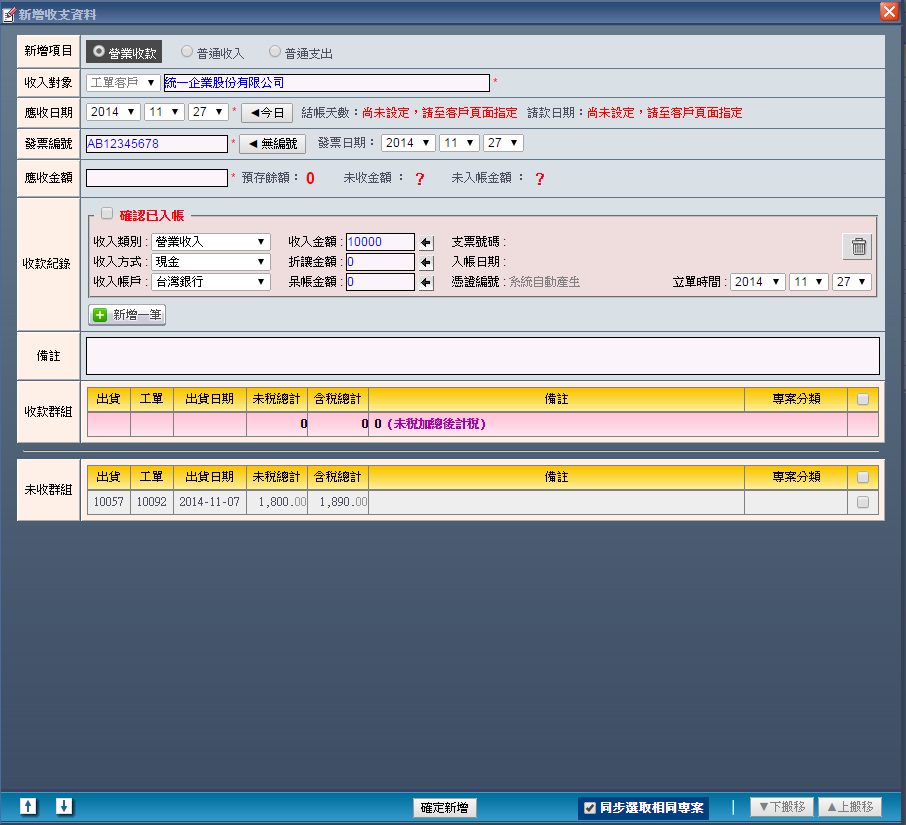Click arrow icon beside 折讓金額 field
This screenshot has height=825, width=906.
[426, 262]
